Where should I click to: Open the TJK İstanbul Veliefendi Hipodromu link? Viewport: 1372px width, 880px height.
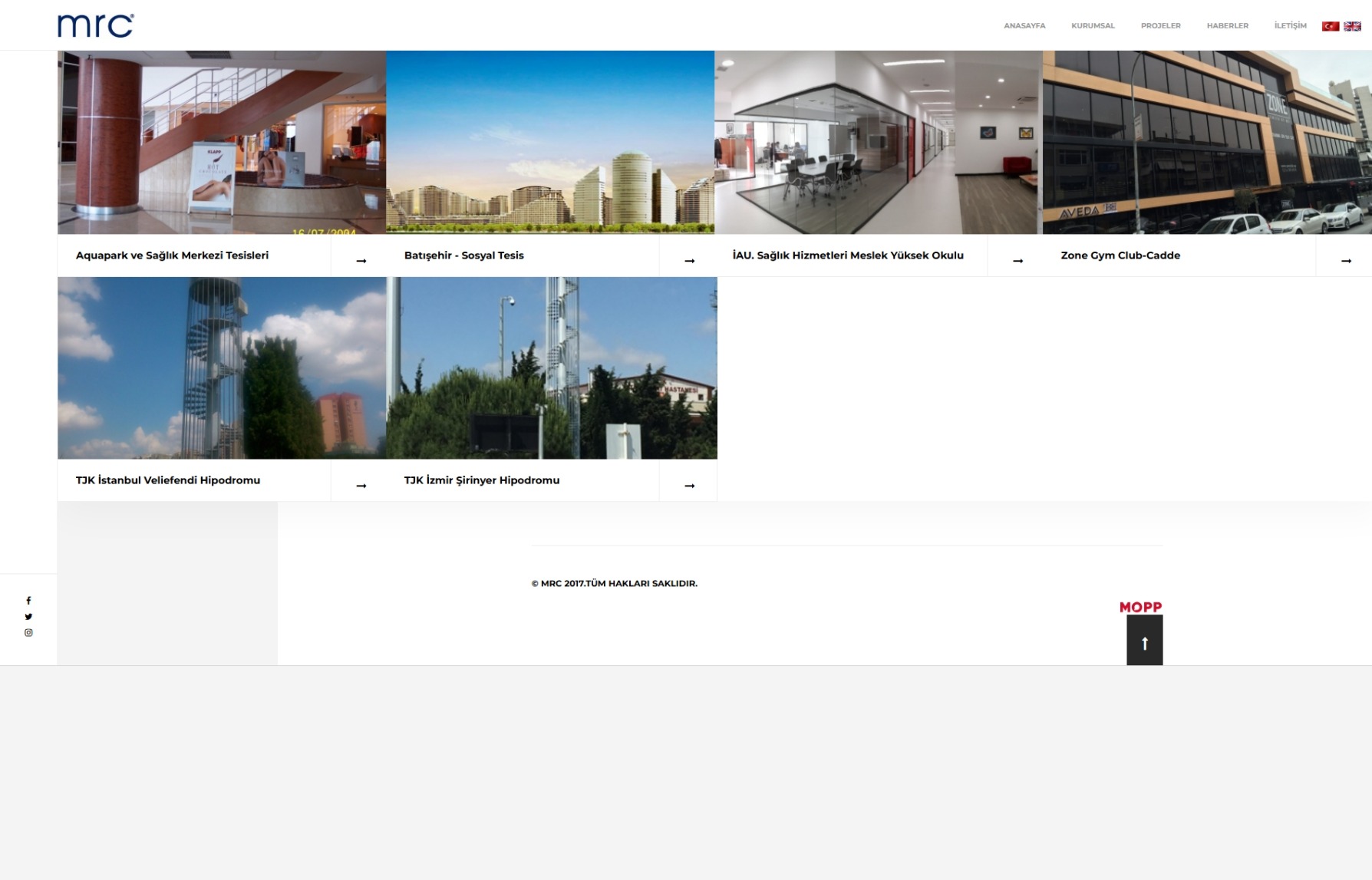pos(168,480)
